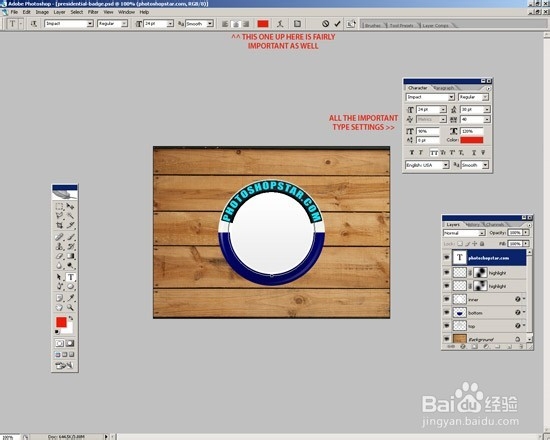Screen dimensions: 550x440
Task: Select the Ellipse shape tool
Action: point(71,286)
